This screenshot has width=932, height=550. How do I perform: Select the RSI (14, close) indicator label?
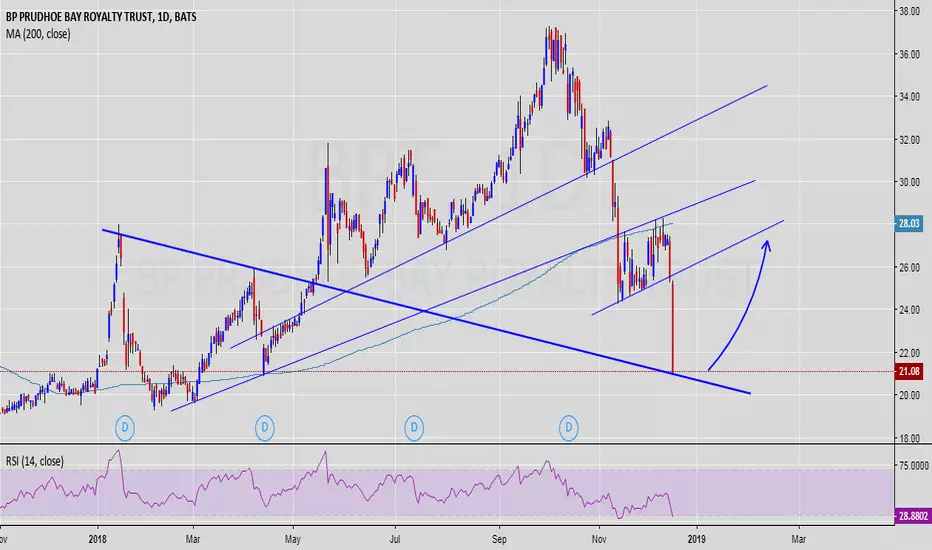pos(34,461)
